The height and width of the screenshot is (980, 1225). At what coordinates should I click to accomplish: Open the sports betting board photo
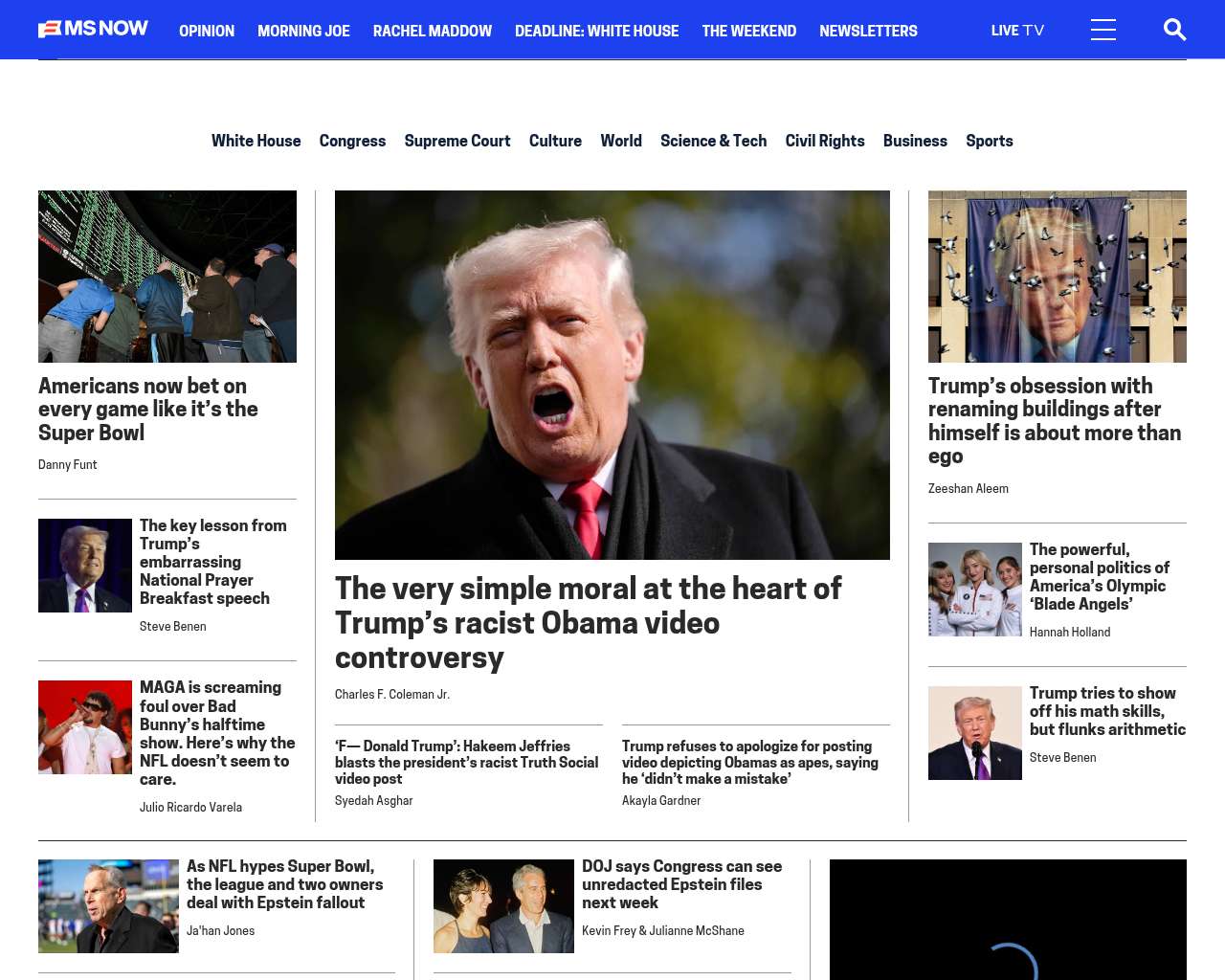[x=167, y=277]
